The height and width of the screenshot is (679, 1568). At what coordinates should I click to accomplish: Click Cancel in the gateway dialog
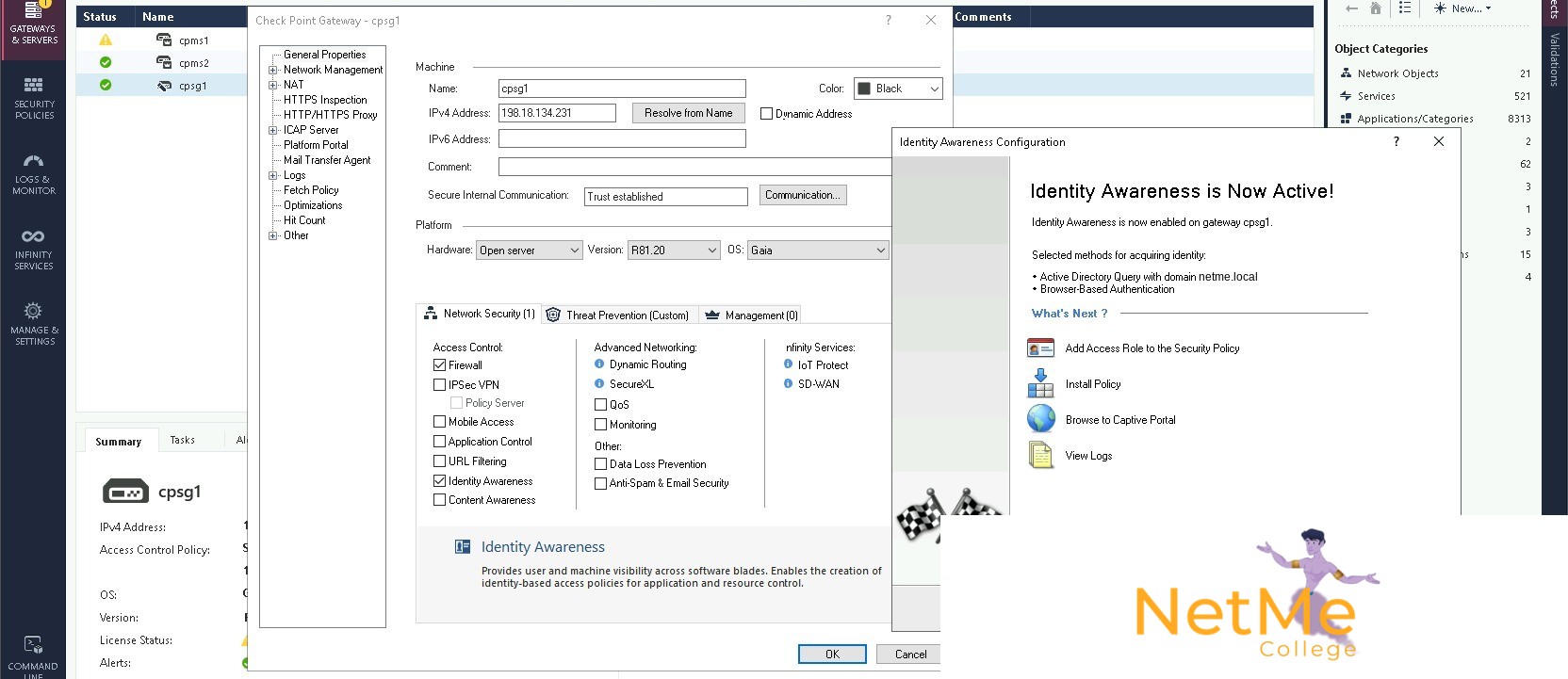[x=910, y=655]
